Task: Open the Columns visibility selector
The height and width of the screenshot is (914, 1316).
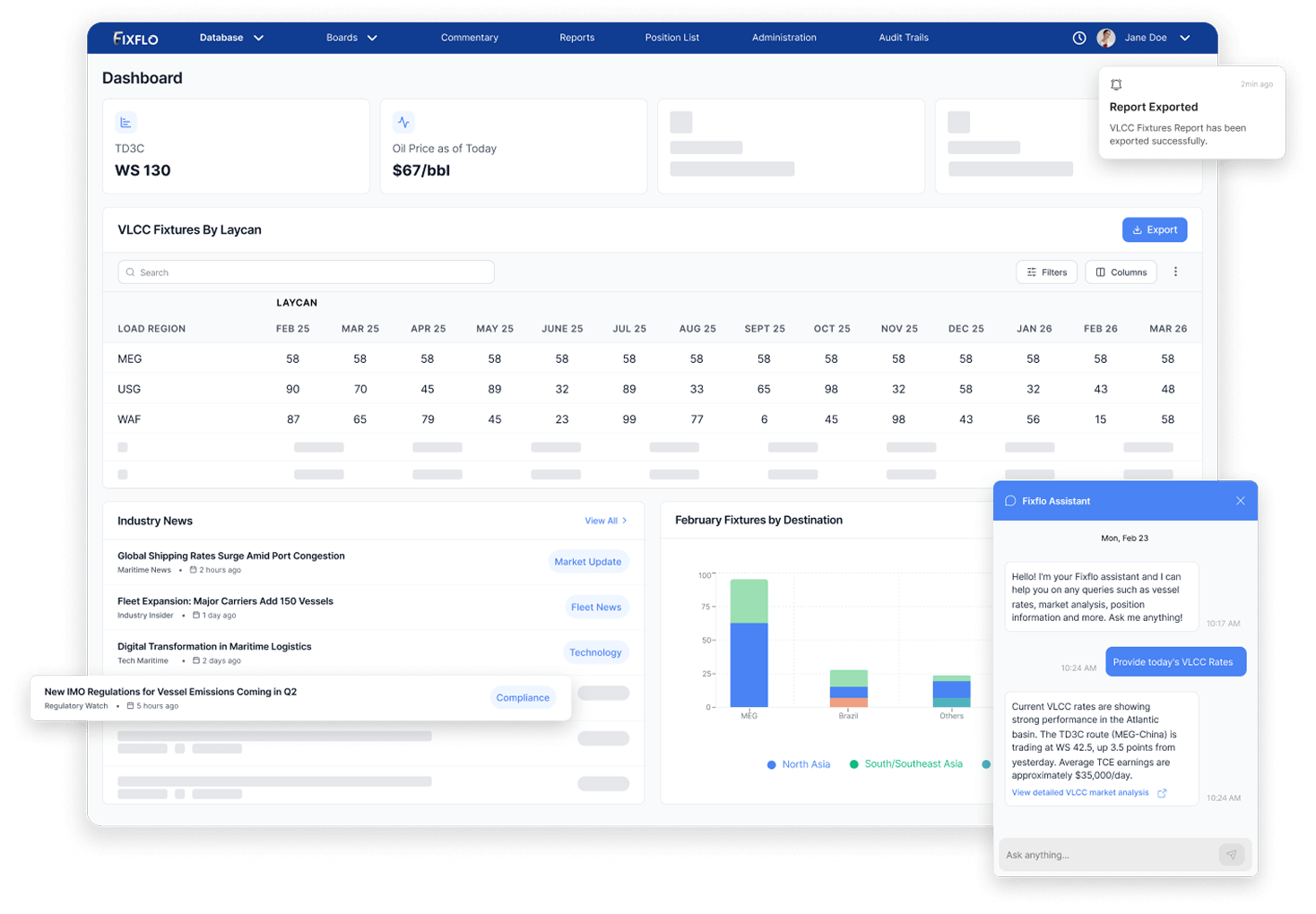Action: click(1121, 272)
